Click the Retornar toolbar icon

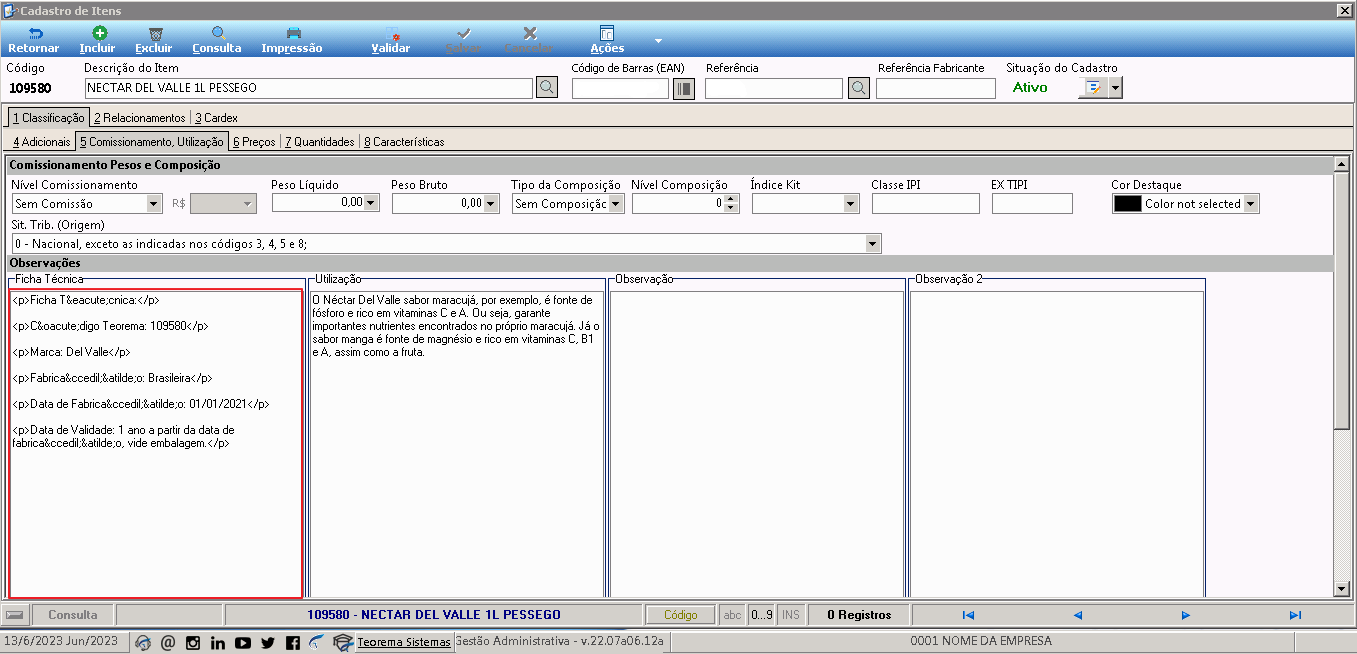click(34, 33)
